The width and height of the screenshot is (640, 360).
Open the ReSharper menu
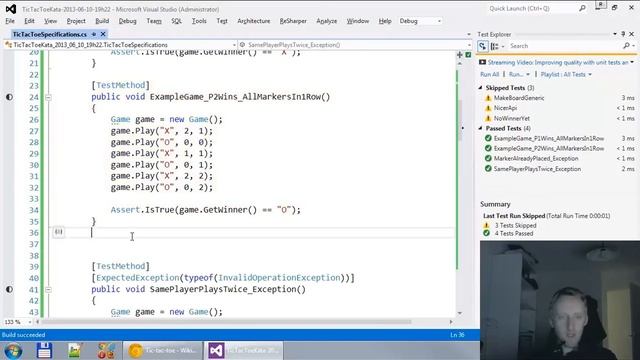(293, 21)
